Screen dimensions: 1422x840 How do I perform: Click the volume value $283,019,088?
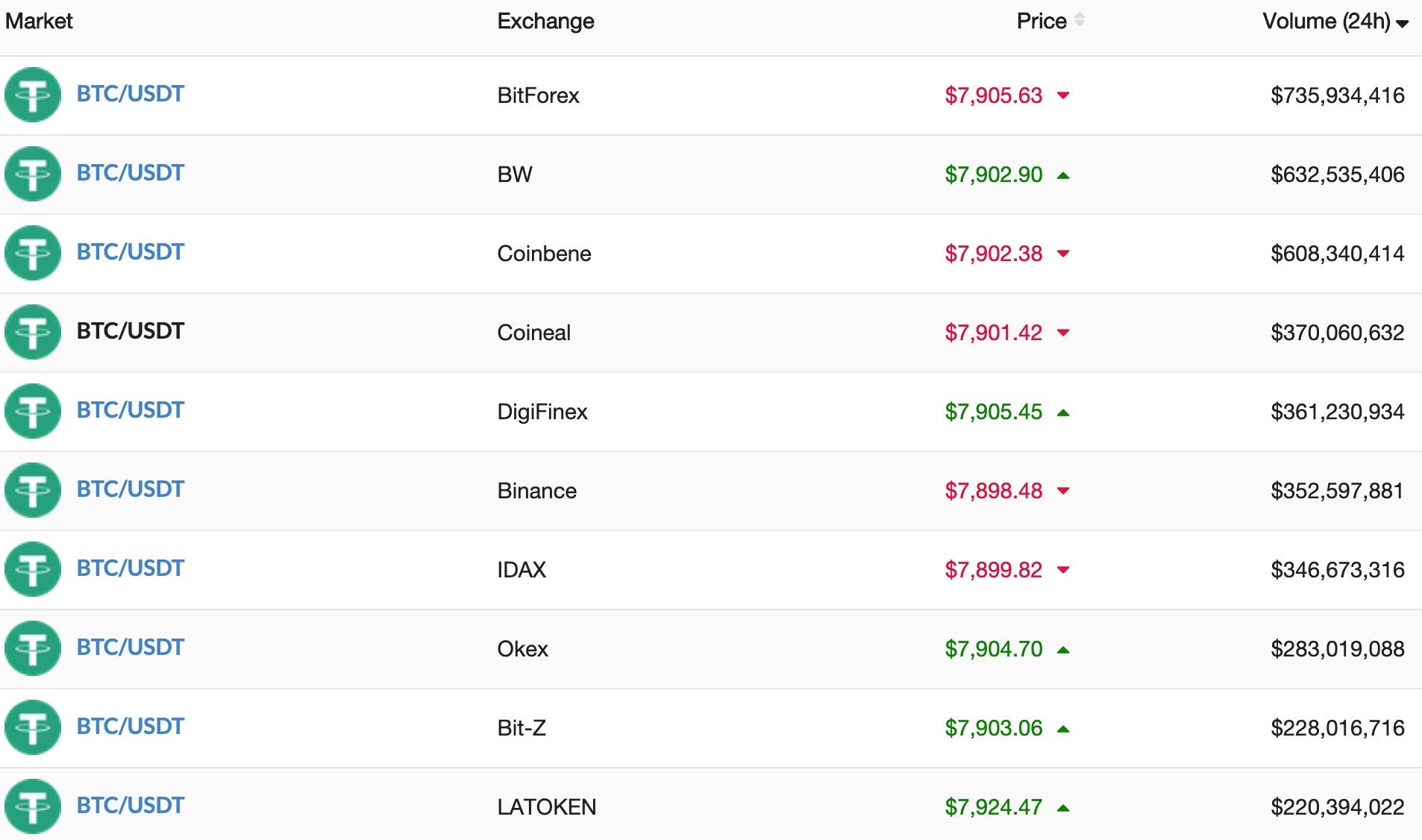1337,649
